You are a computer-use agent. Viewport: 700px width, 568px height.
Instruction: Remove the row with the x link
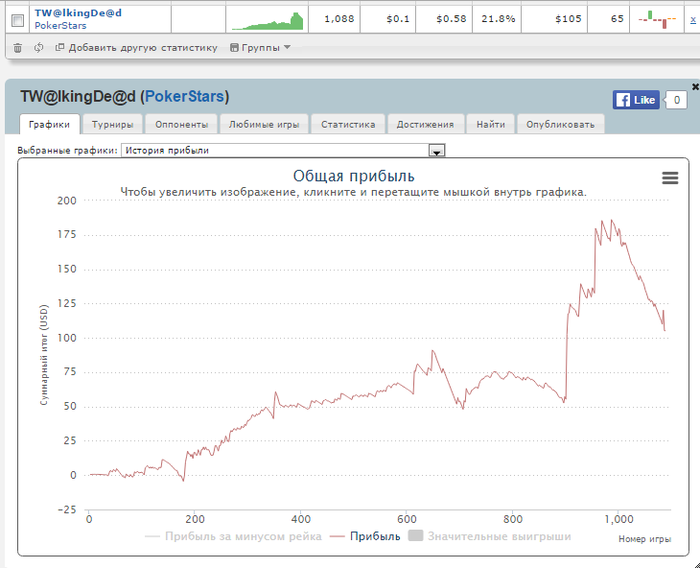coord(693,19)
